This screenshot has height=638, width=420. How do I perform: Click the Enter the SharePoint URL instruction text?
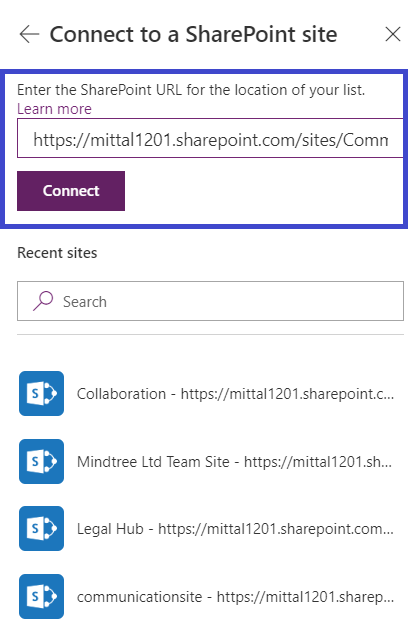click(x=191, y=90)
